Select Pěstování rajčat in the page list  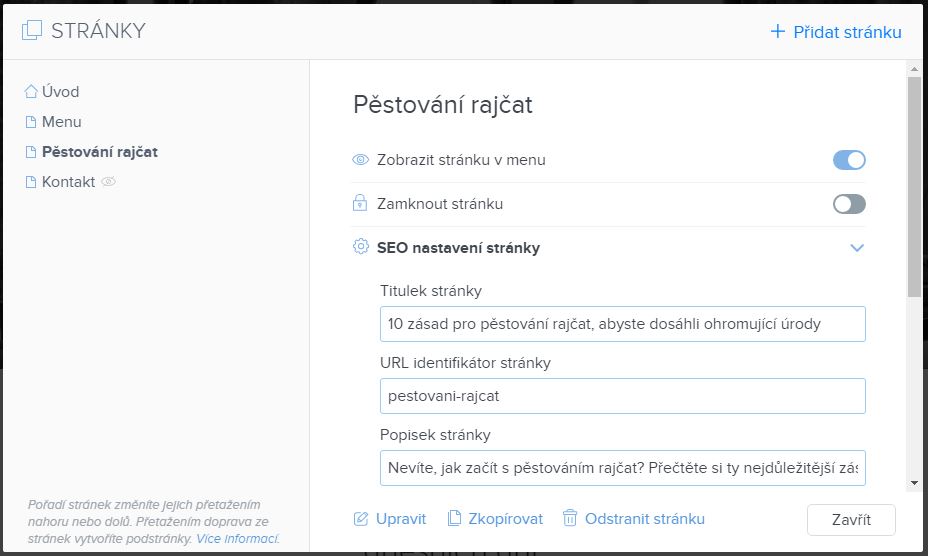coord(99,152)
